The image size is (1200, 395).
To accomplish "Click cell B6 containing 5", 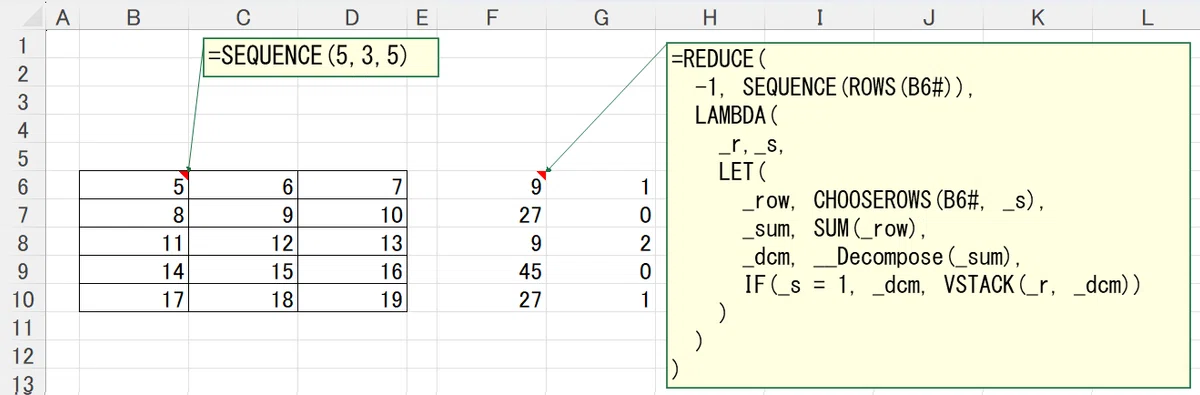I will point(133,185).
